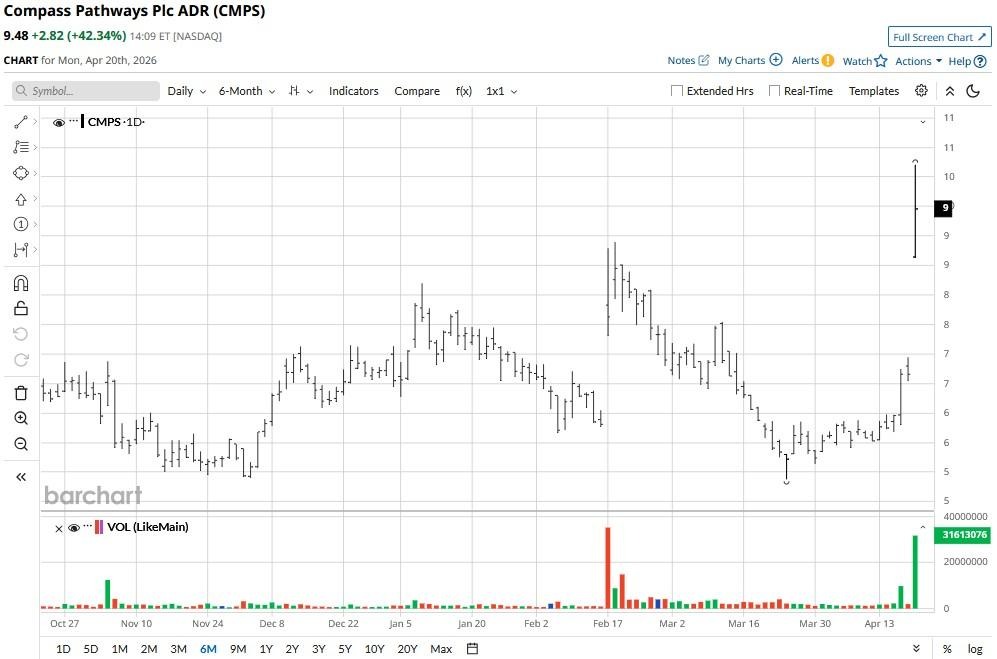The width and height of the screenshot is (997, 659).
Task: Select the arrow marker tool
Action: (x=21, y=199)
